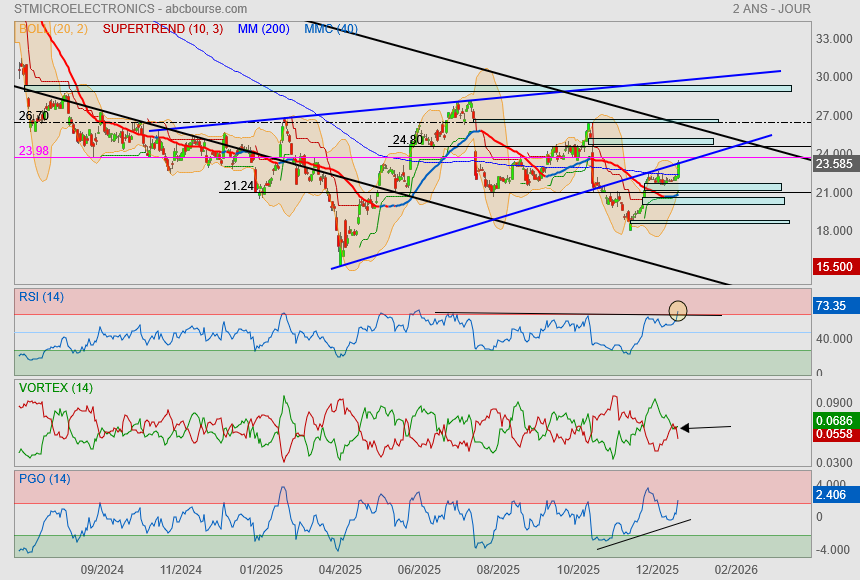The height and width of the screenshot is (580, 860).
Task: Click the MM (200) moving average label
Action: [263, 29]
